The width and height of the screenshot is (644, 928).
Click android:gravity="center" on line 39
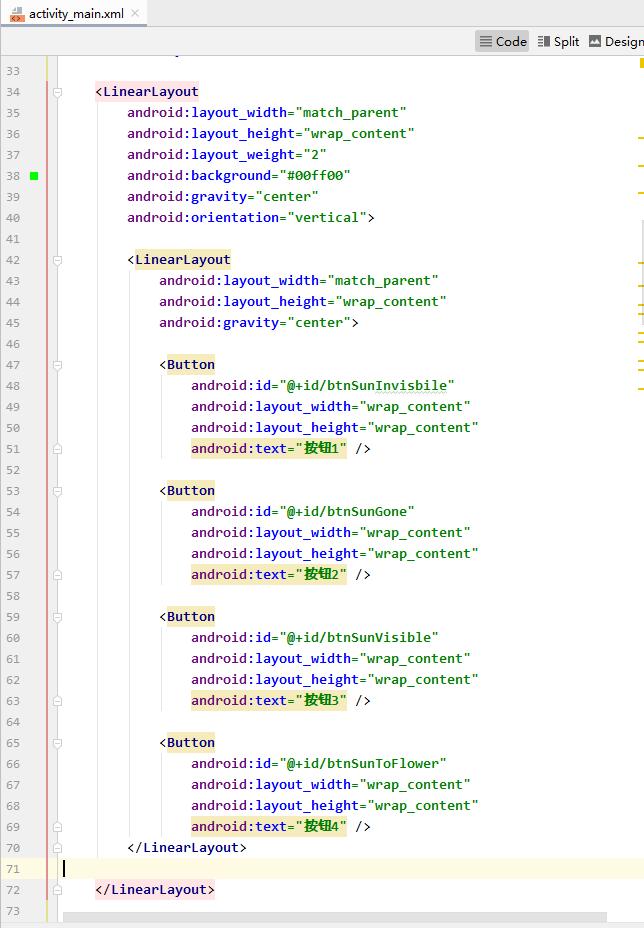[223, 197]
